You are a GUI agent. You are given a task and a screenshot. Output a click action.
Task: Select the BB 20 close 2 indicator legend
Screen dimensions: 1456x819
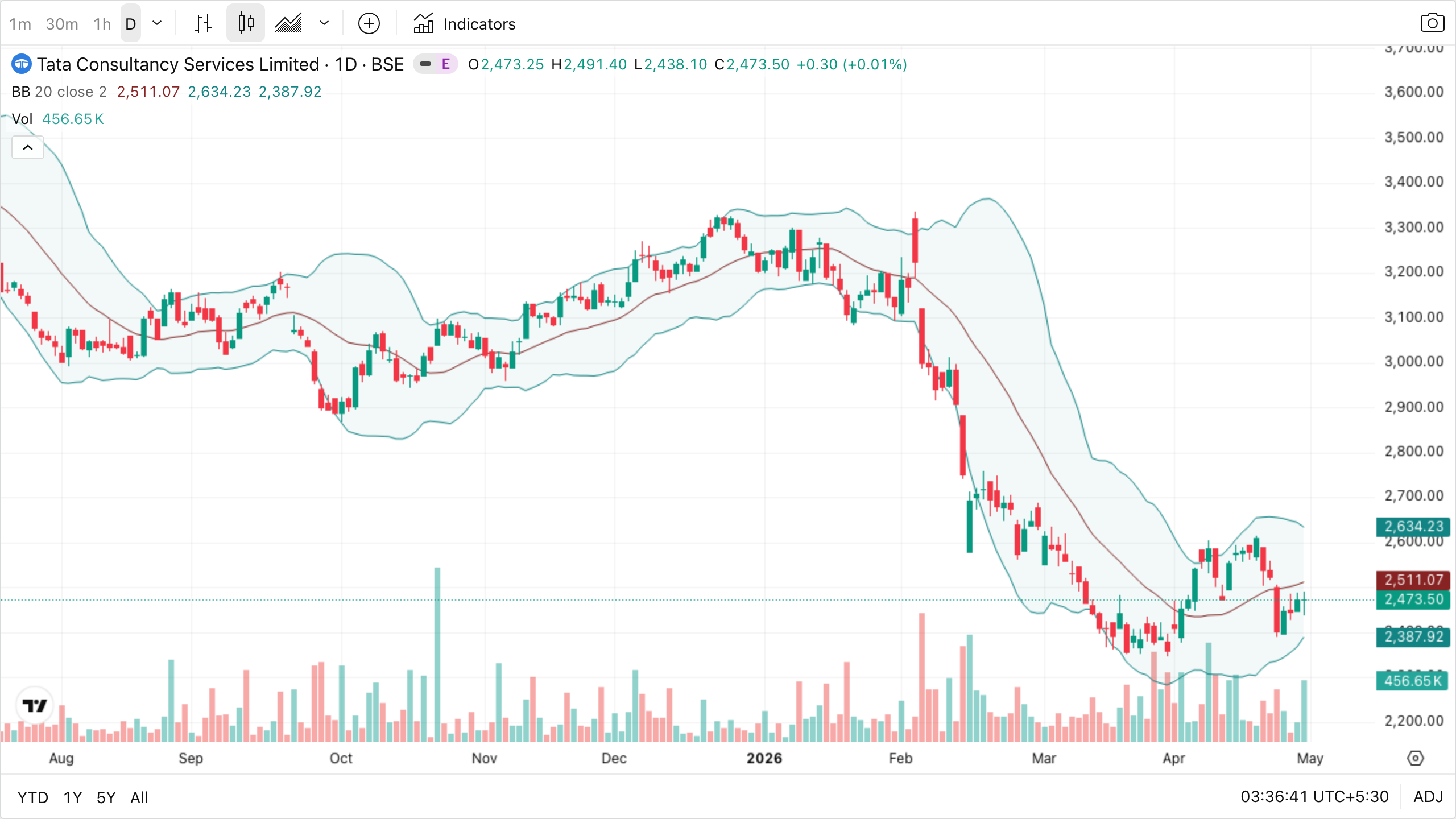[59, 92]
